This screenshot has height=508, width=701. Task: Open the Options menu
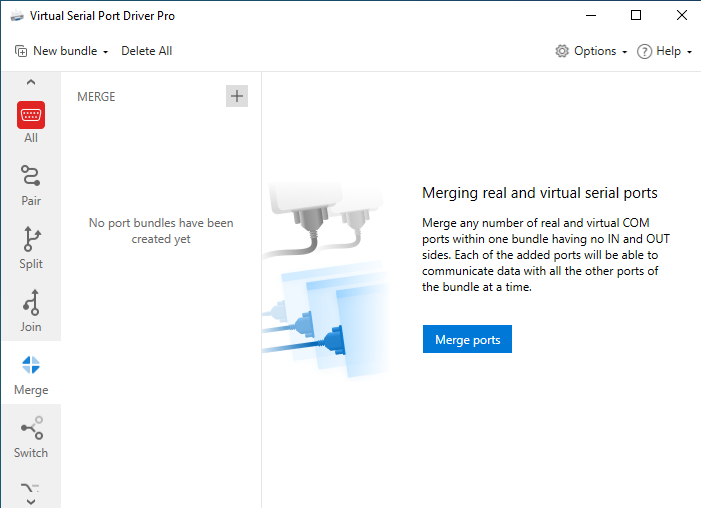tap(591, 51)
